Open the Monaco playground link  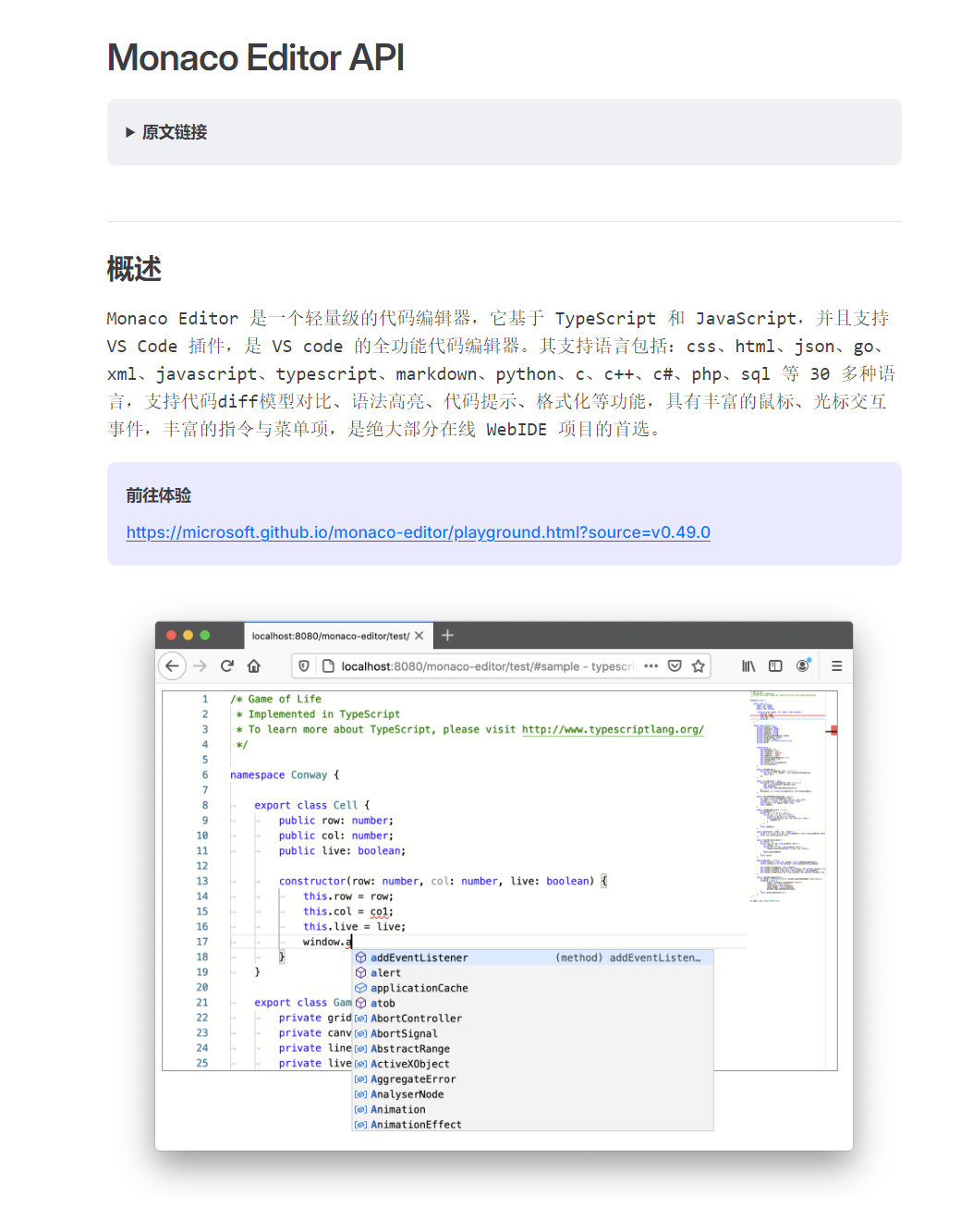point(418,532)
